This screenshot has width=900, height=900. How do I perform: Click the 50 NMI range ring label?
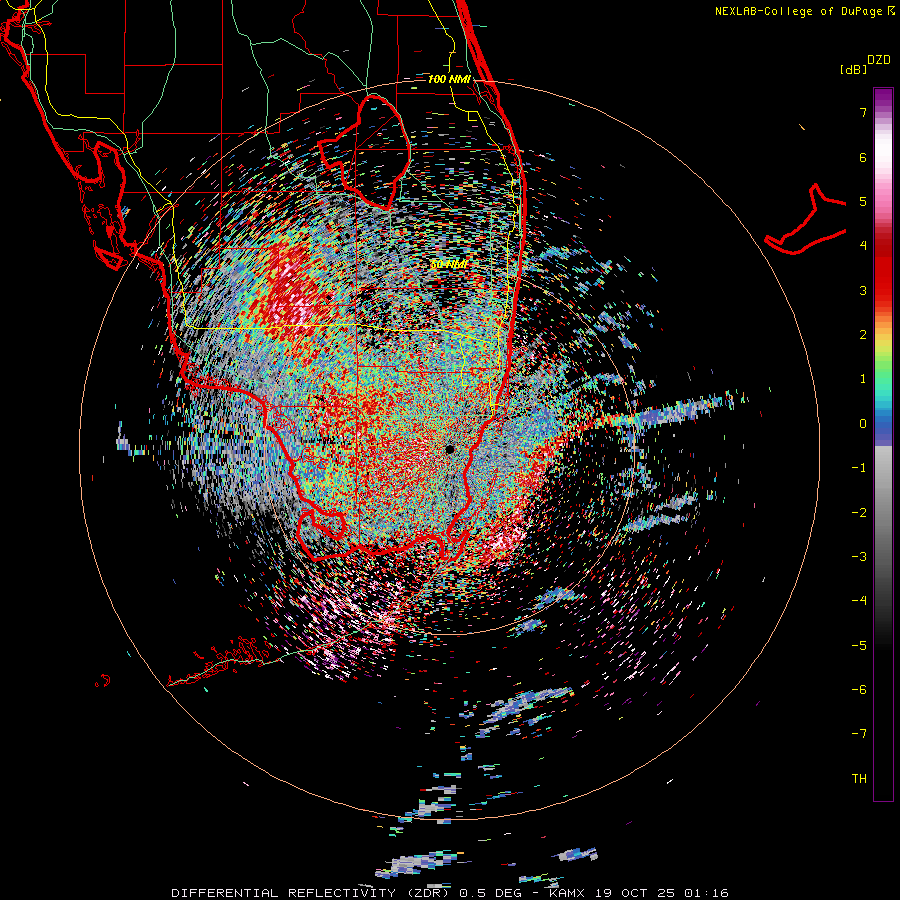pyautogui.click(x=448, y=264)
